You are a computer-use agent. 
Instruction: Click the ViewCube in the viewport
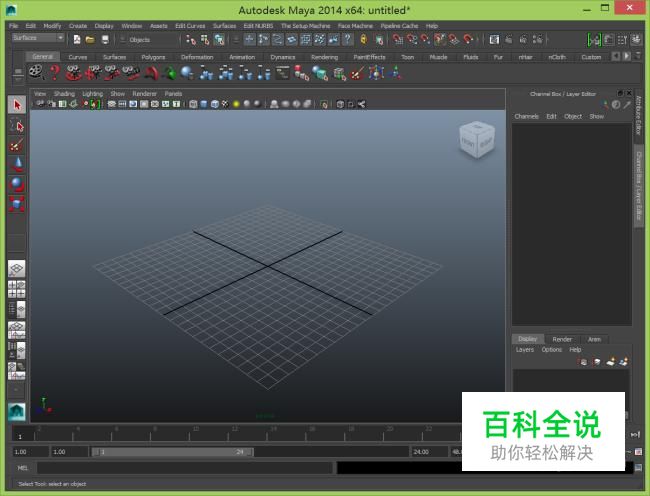[x=476, y=141]
